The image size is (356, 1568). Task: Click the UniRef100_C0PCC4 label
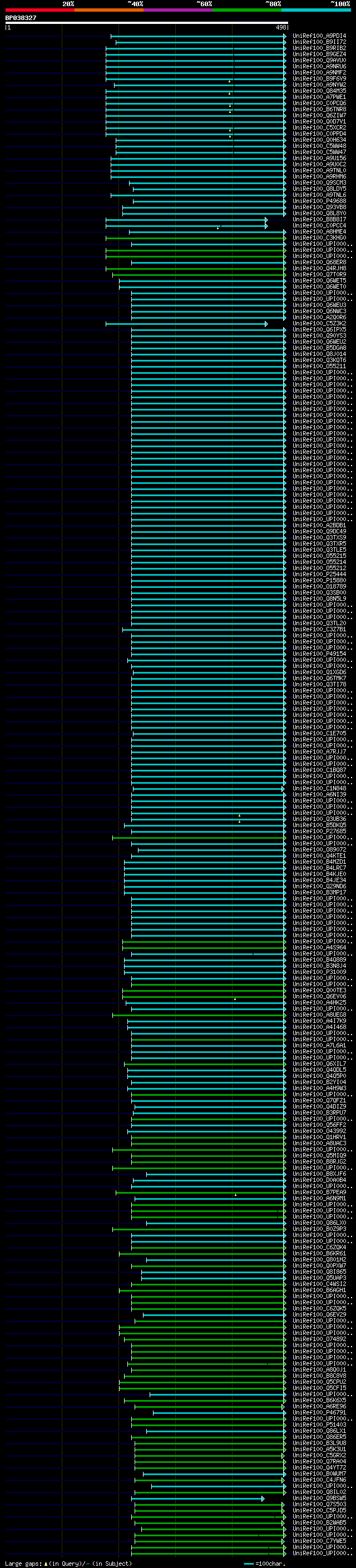tap(319, 226)
